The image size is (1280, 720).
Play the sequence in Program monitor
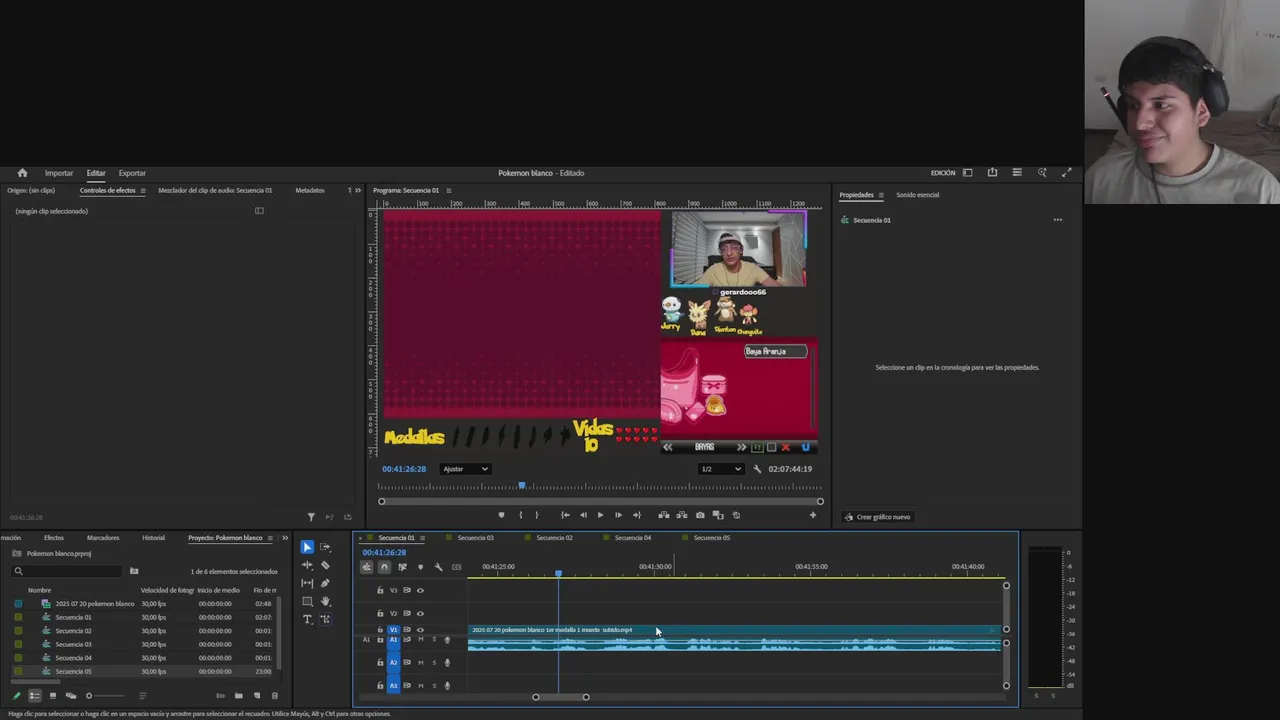click(600, 515)
